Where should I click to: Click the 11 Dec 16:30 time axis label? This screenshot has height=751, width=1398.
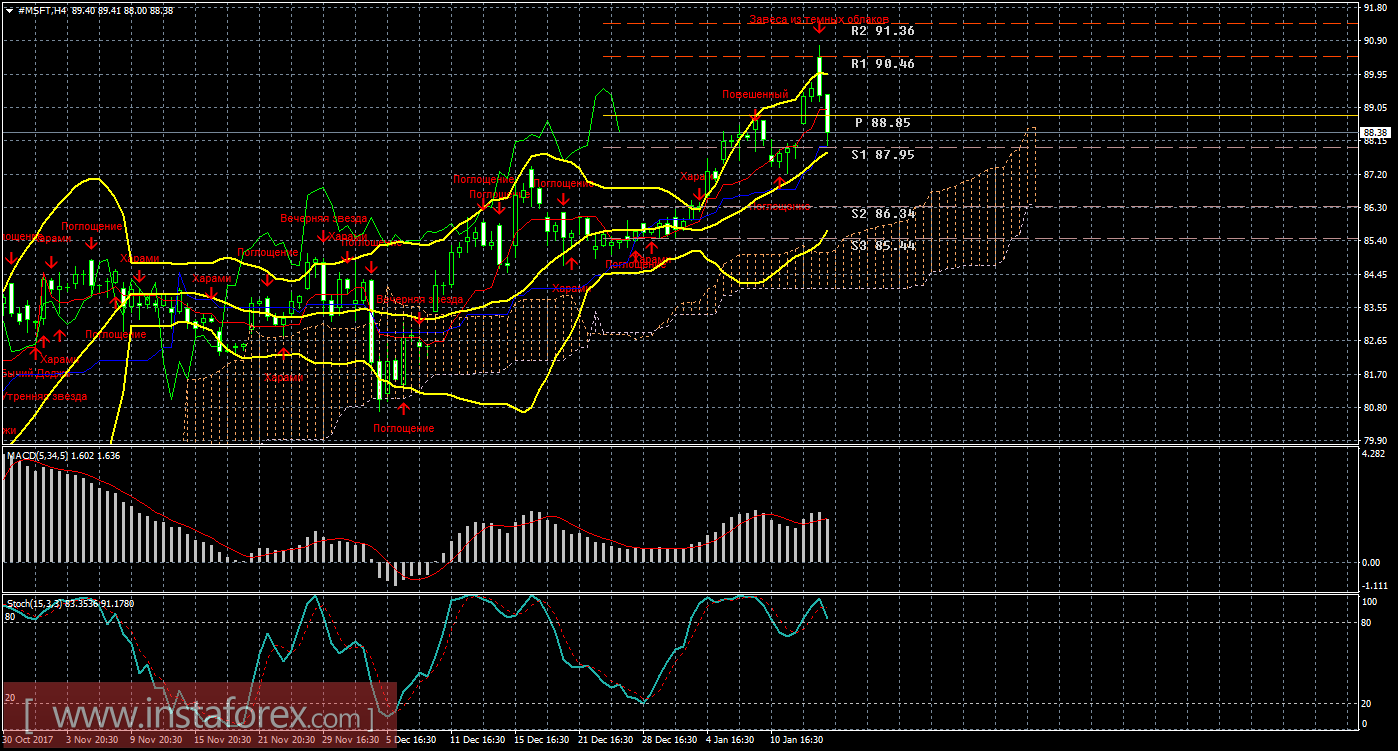pyautogui.click(x=477, y=740)
